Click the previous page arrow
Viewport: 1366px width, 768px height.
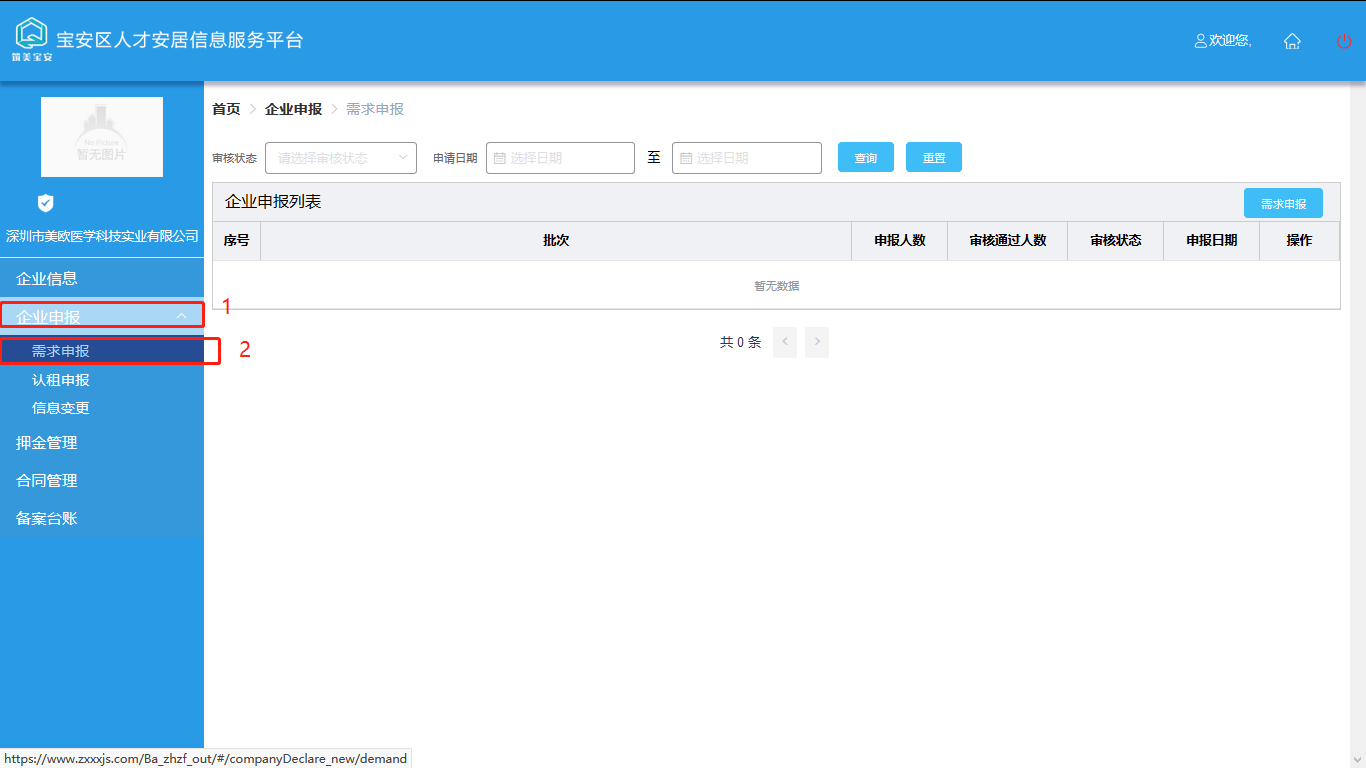click(x=785, y=342)
